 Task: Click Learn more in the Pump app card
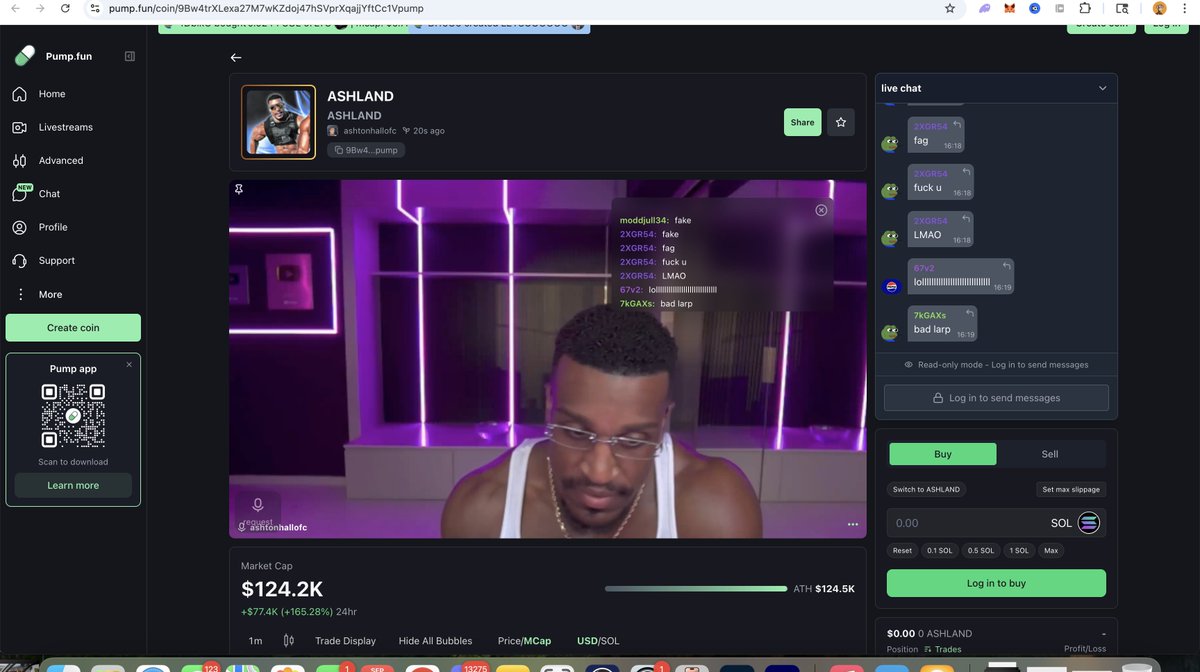point(73,485)
